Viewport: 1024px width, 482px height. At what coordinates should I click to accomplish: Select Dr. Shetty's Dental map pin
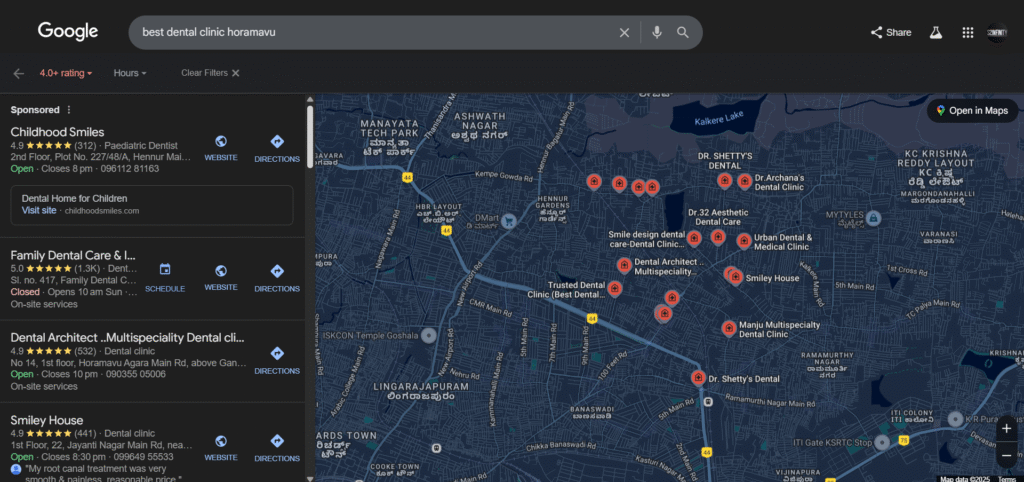click(x=698, y=378)
